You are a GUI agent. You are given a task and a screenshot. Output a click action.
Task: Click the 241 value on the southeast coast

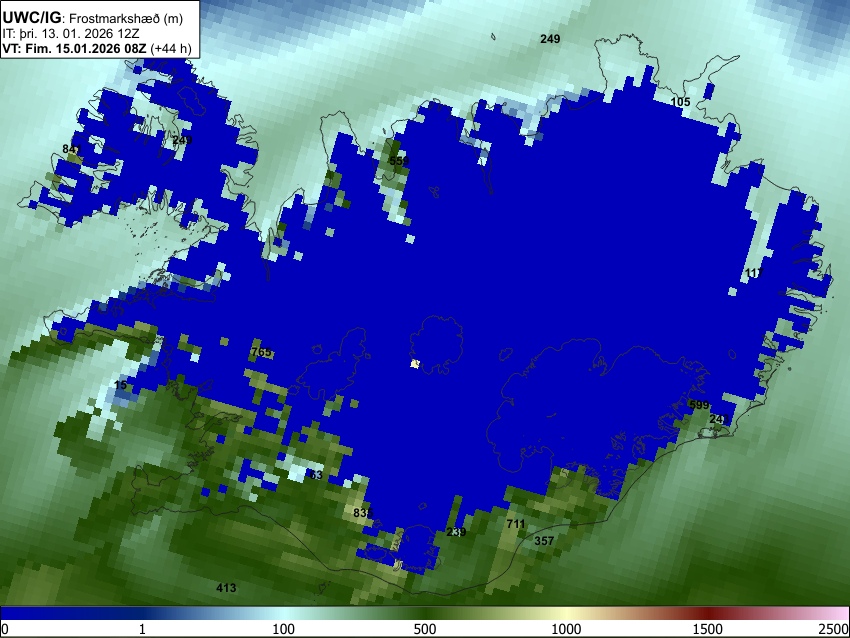click(x=719, y=419)
